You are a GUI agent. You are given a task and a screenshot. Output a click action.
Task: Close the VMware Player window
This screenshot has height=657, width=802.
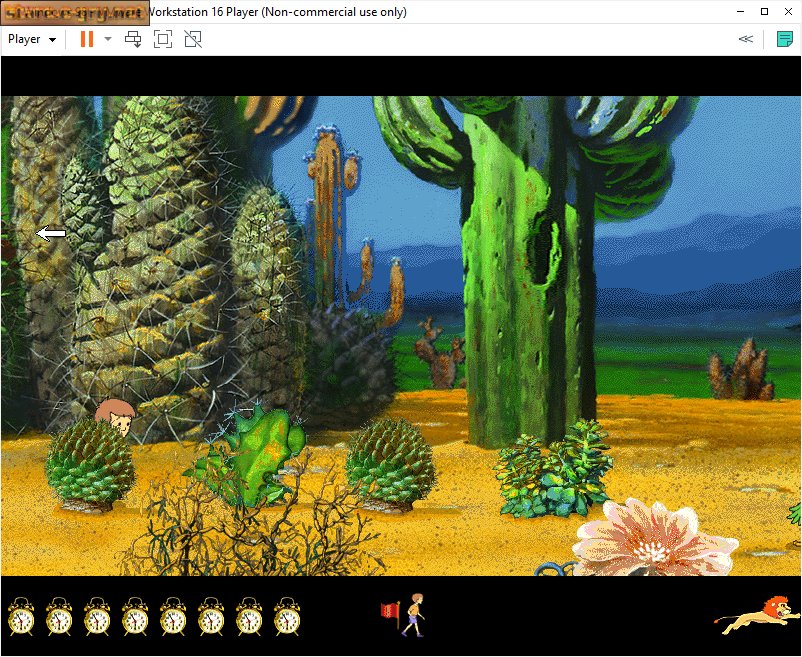pyautogui.click(x=788, y=11)
